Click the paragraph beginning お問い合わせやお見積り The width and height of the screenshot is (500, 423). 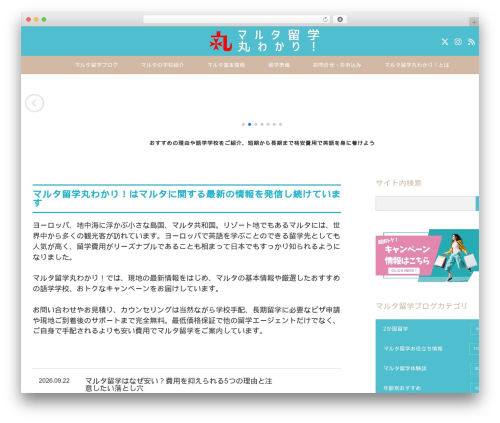(x=186, y=320)
